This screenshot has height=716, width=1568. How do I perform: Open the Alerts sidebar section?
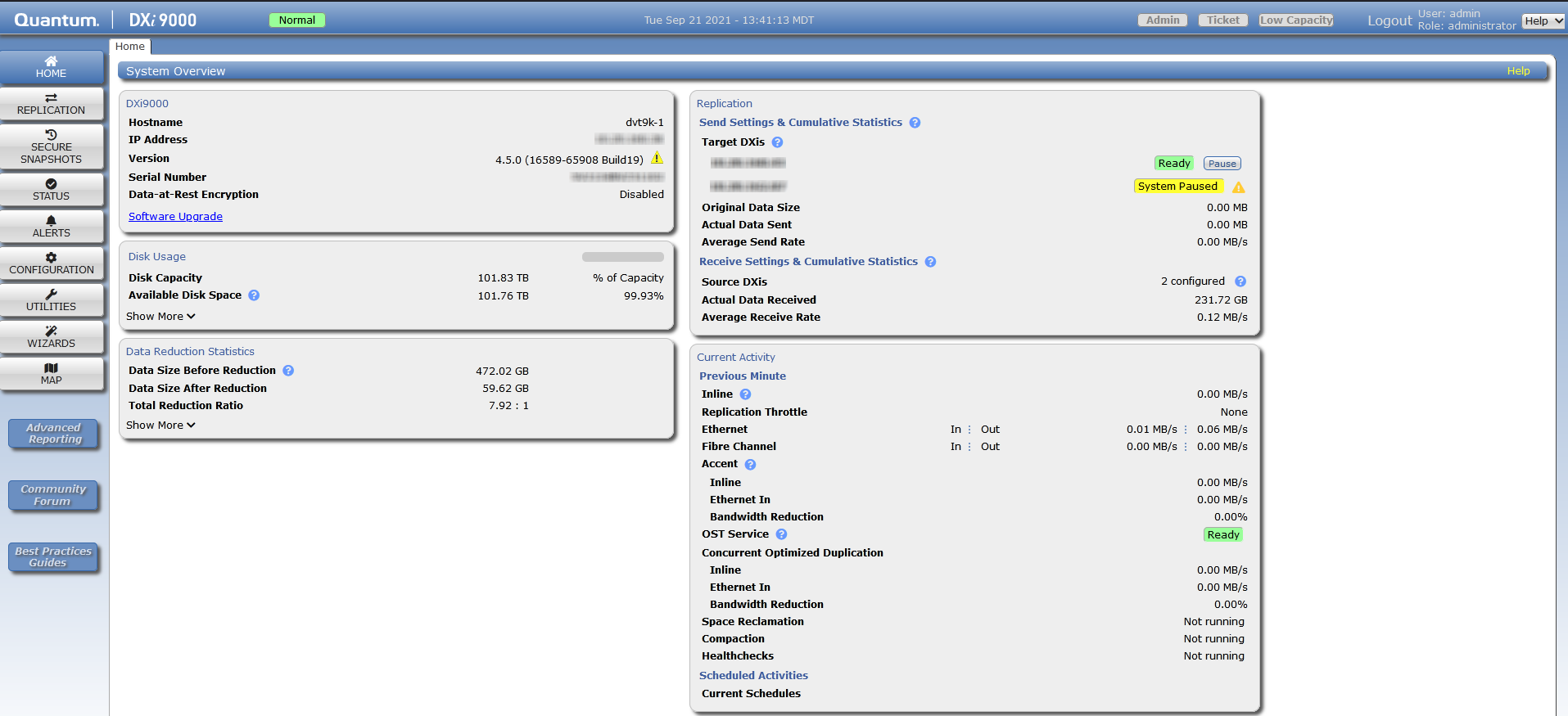(52, 227)
